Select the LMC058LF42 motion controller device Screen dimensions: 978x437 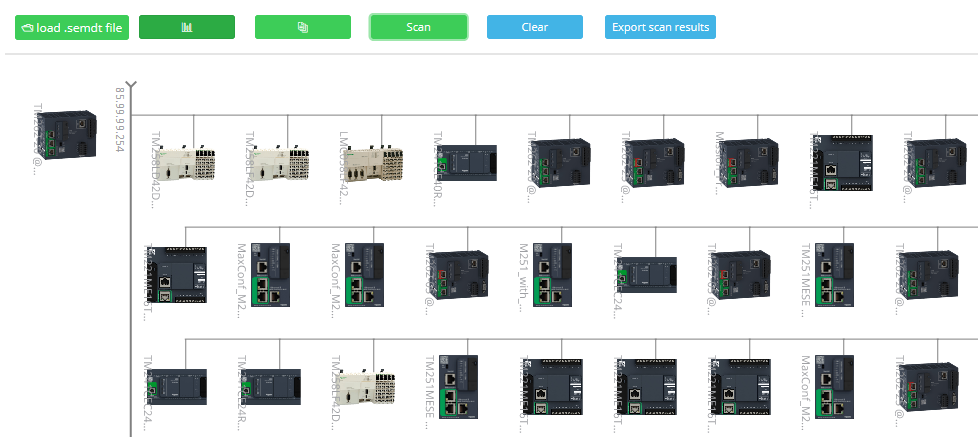click(374, 164)
